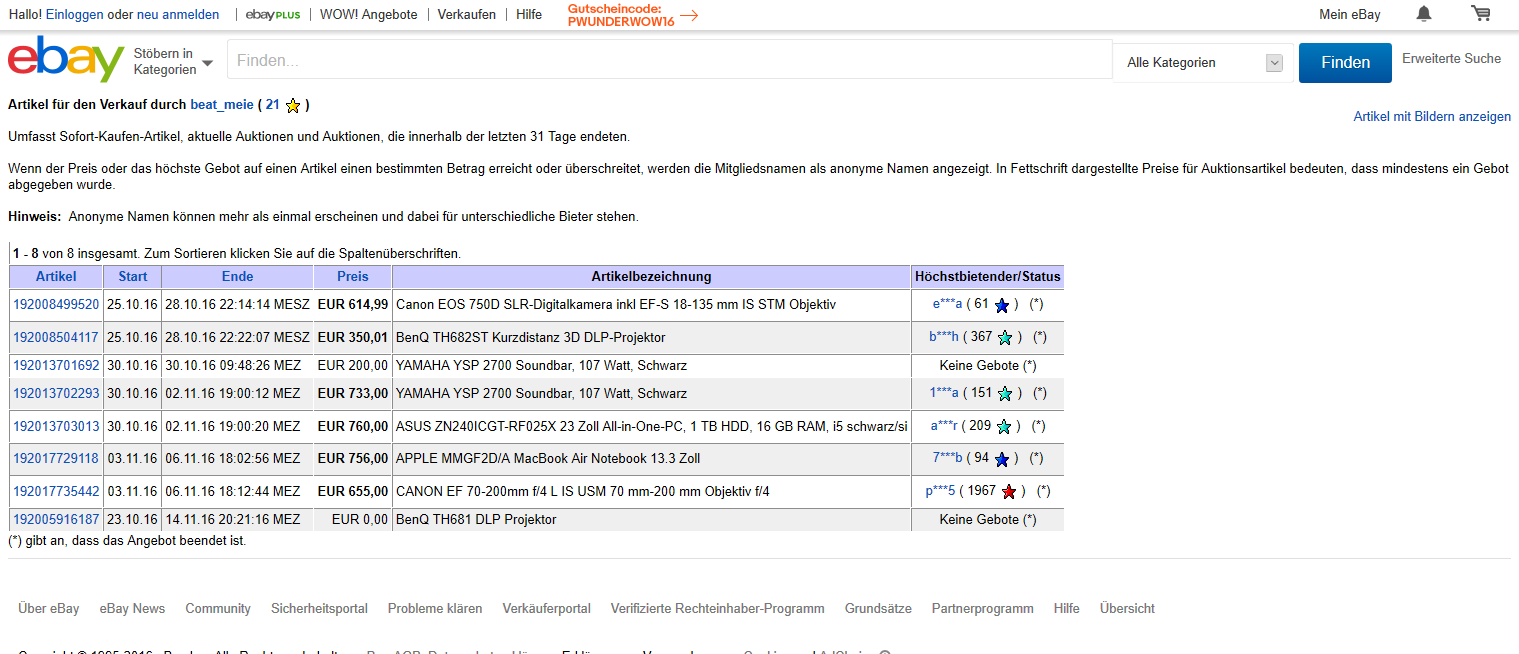Open WOW! Angebote in the top menu

tap(369, 15)
